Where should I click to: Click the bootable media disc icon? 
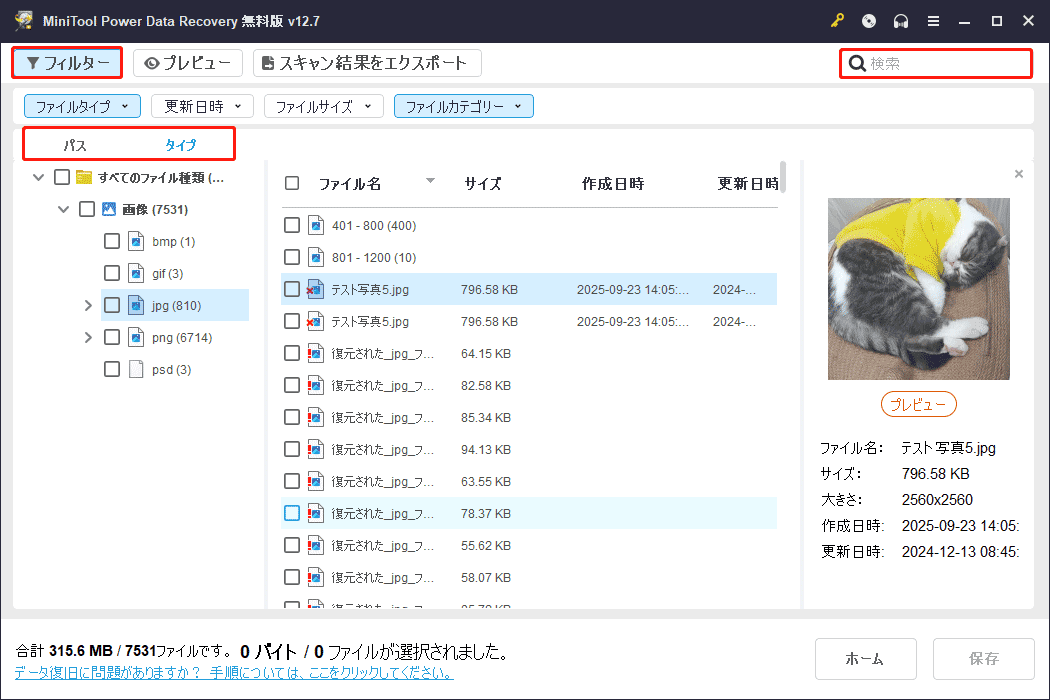tap(868, 20)
